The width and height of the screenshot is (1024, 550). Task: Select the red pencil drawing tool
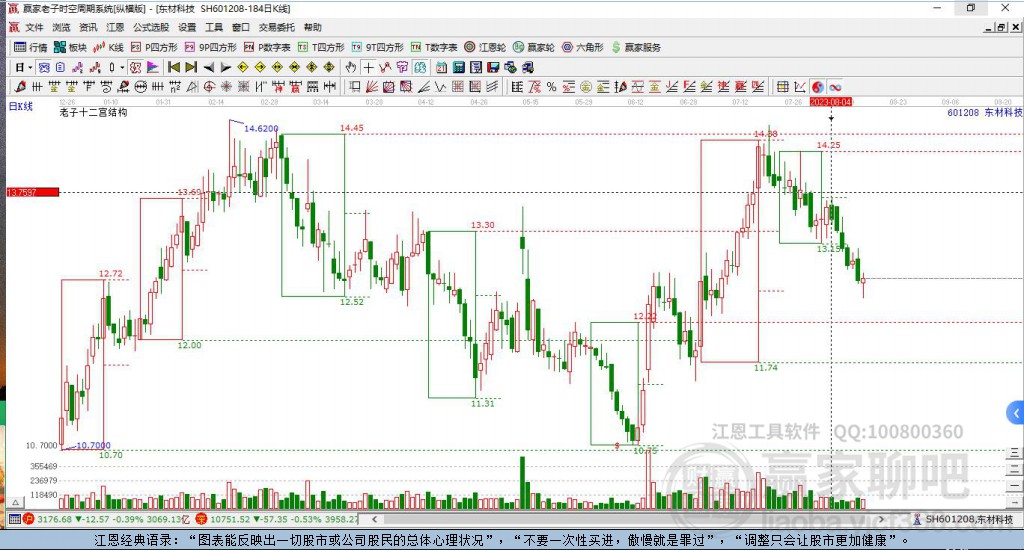(20, 87)
